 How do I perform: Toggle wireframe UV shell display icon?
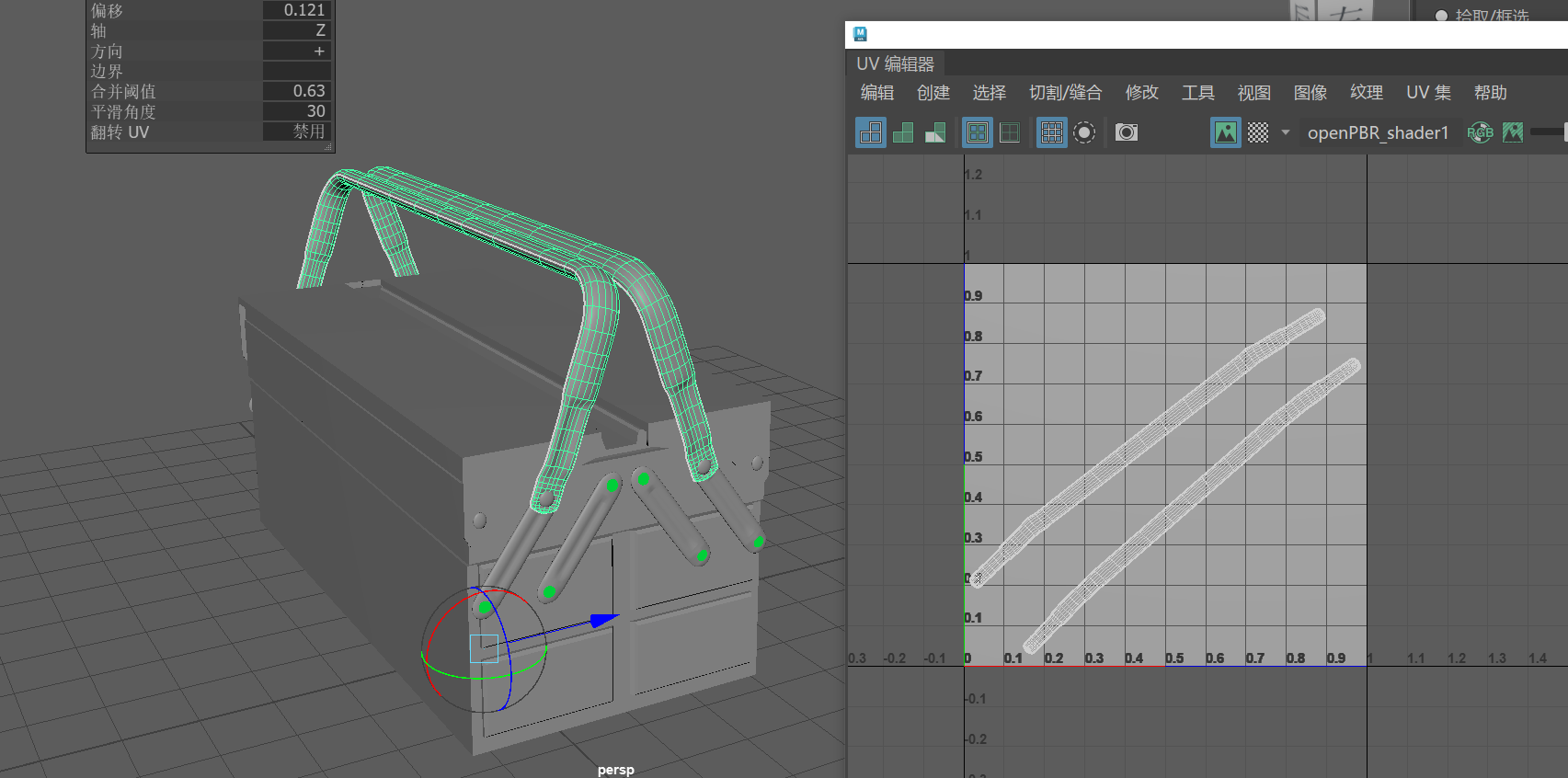(871, 132)
